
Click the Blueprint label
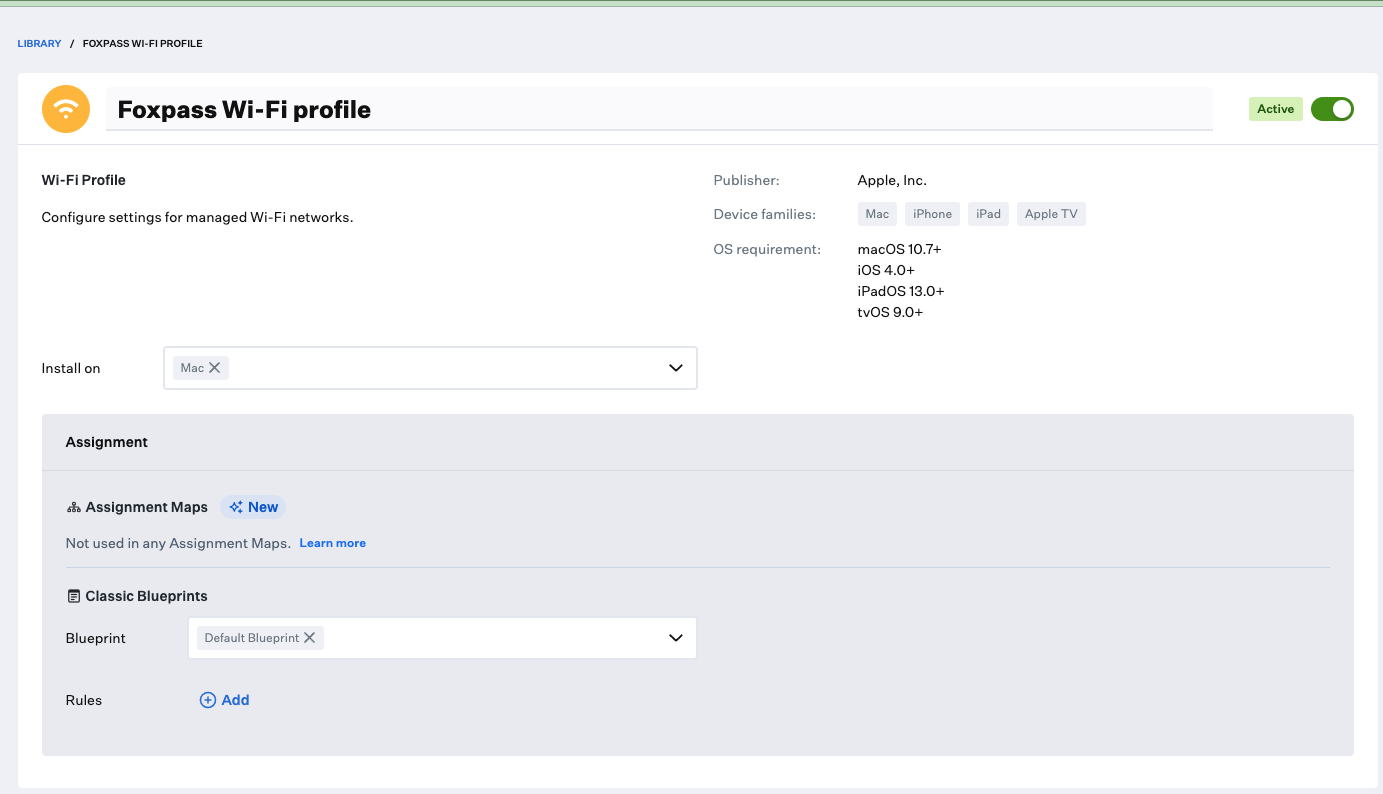click(x=96, y=638)
